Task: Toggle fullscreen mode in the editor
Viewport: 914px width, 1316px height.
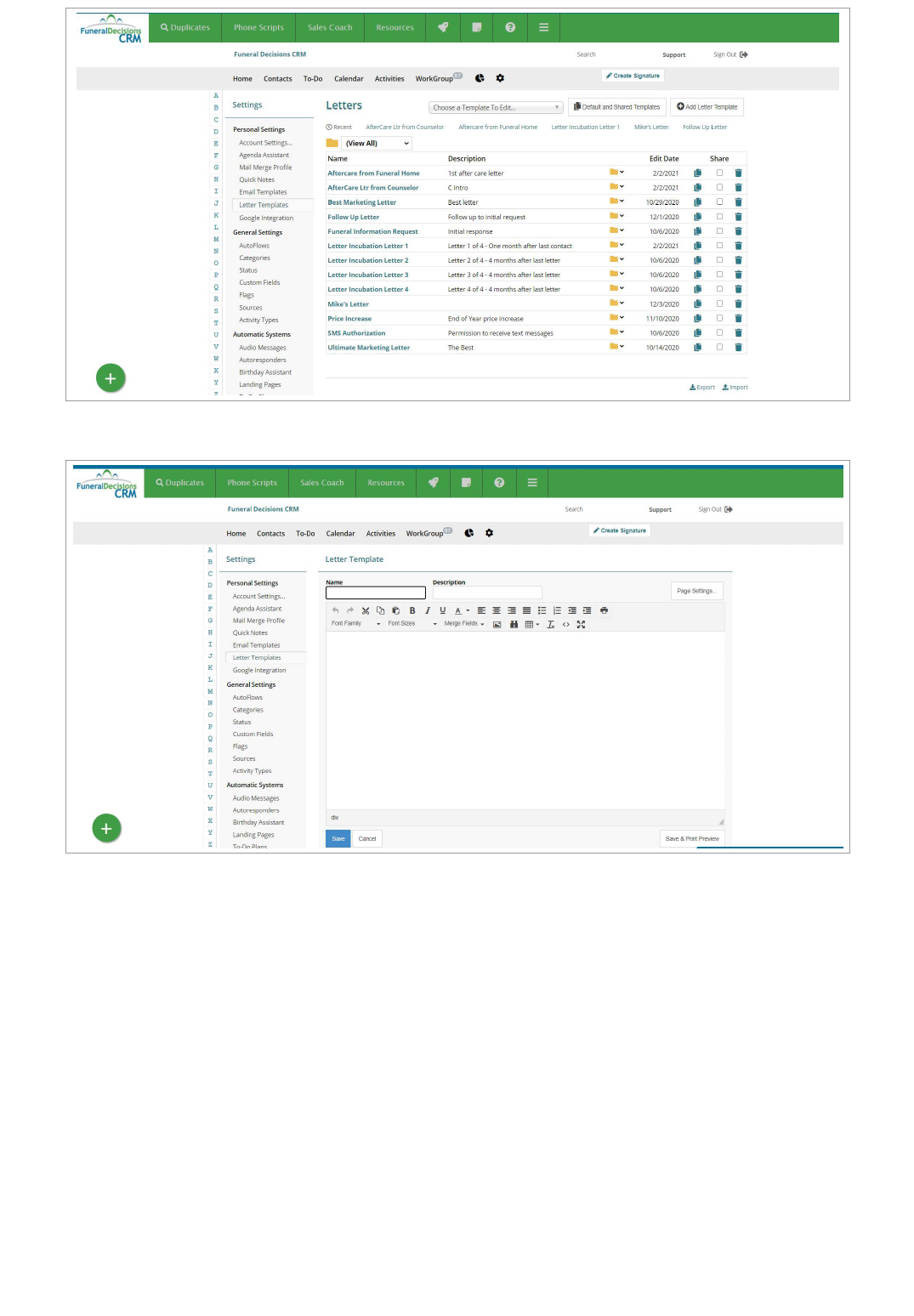Action: pos(581,624)
